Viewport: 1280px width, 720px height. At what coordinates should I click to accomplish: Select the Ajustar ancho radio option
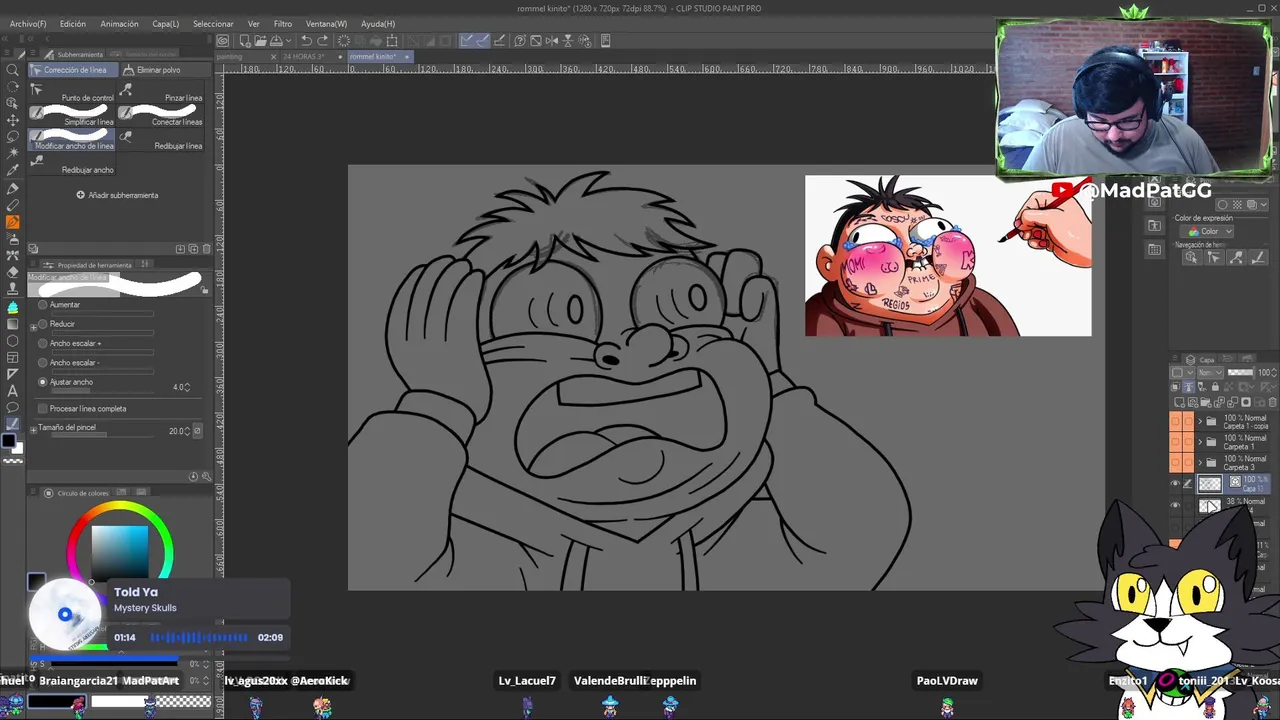pyautogui.click(x=42, y=382)
